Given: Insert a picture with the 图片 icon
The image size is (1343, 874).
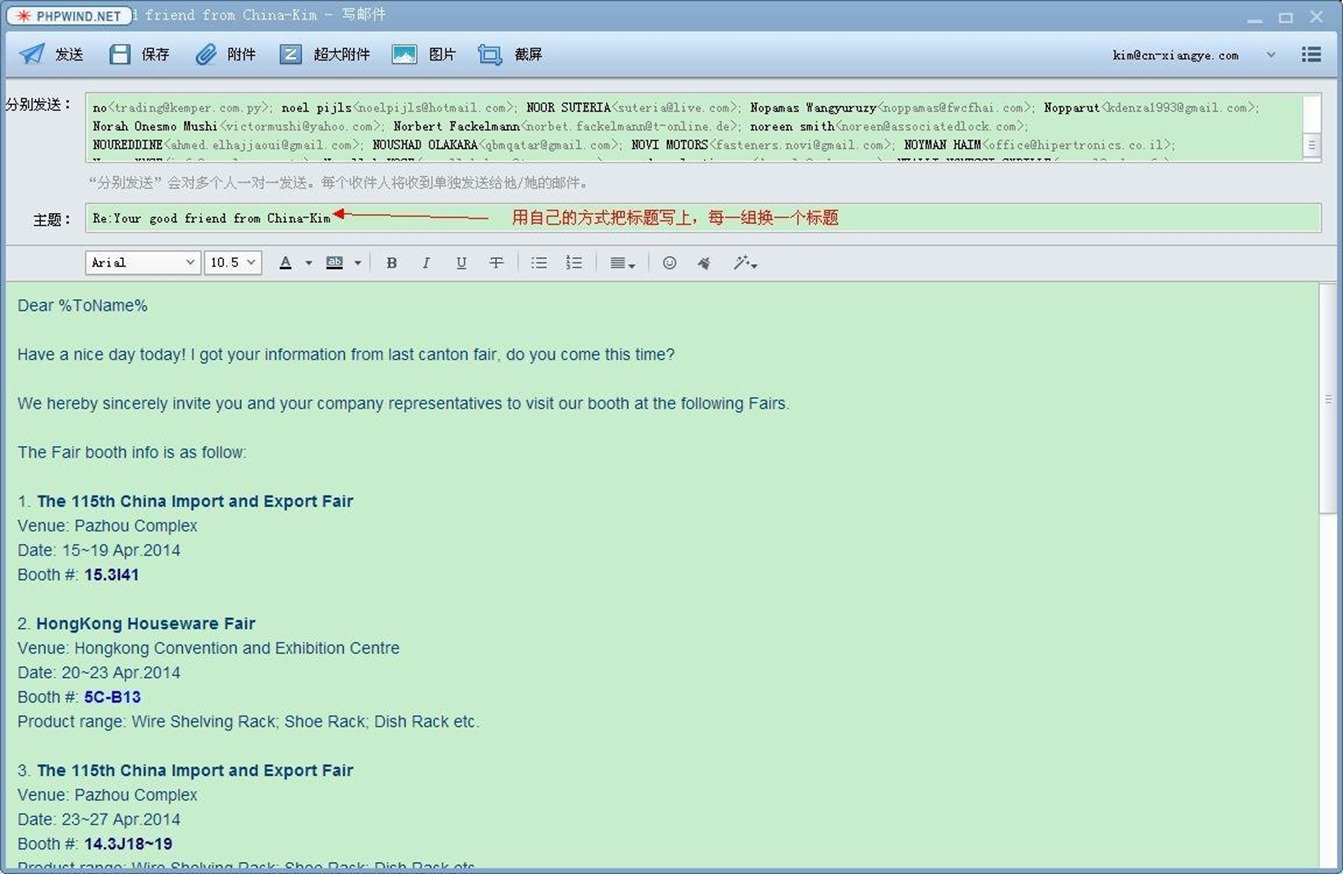Looking at the screenshot, I should coord(404,55).
